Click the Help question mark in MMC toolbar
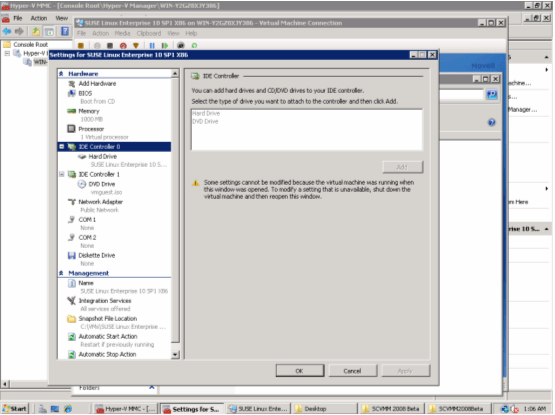Viewport: 555px width, 415px height. click(x=65, y=31)
